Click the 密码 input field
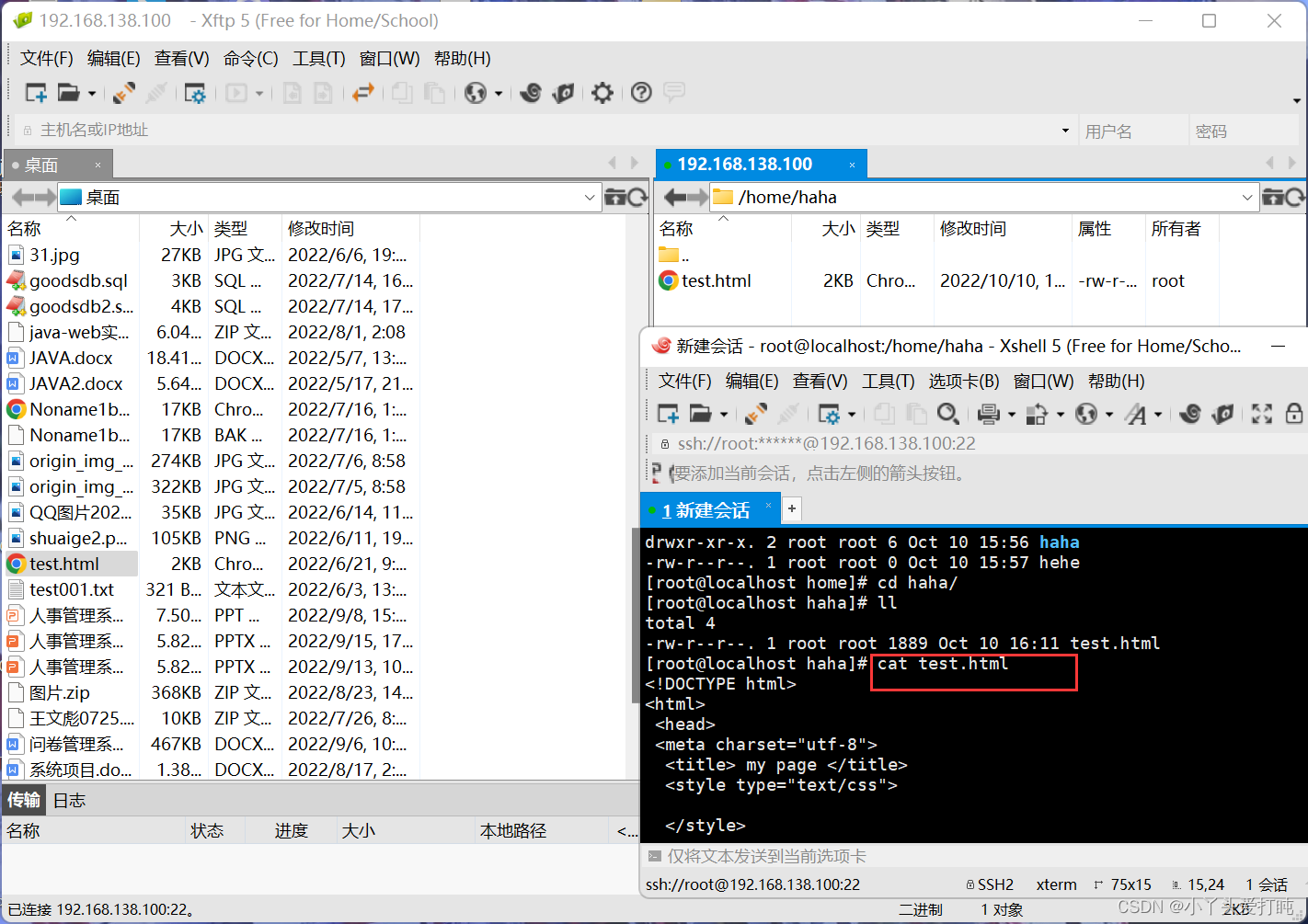 click(x=1244, y=131)
